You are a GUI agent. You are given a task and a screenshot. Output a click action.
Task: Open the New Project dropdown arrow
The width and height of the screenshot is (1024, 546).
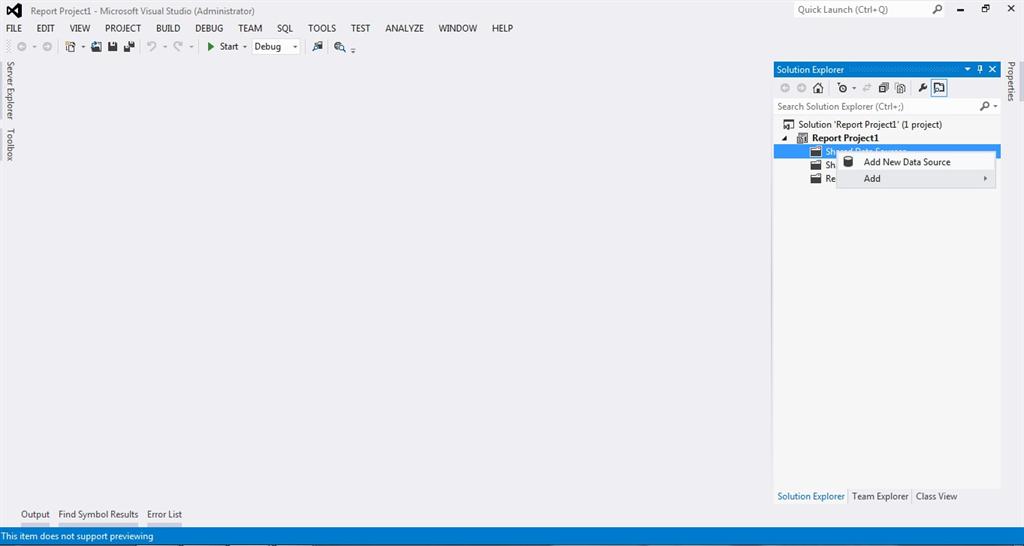(83, 47)
